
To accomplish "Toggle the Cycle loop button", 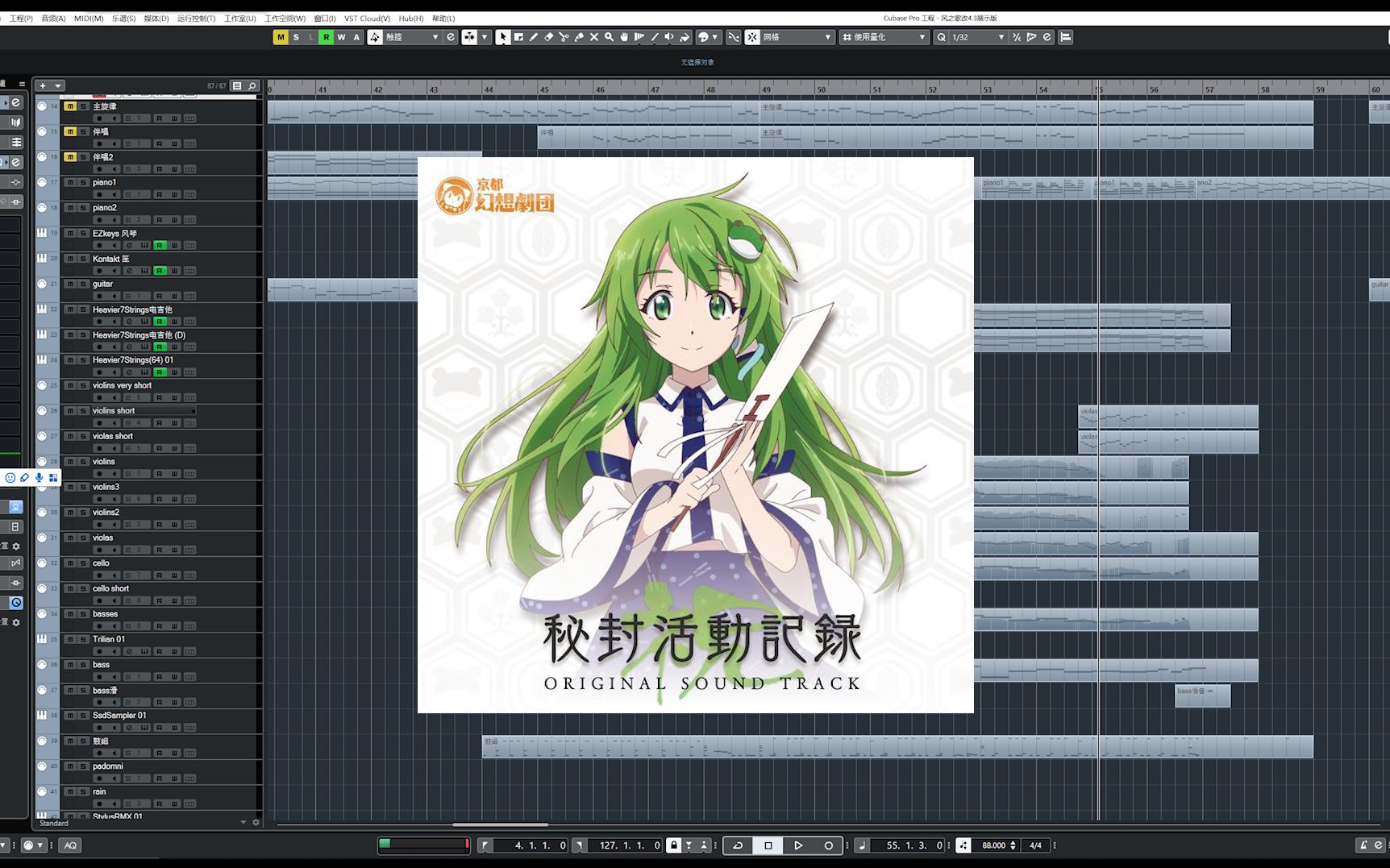I will pos(737,845).
